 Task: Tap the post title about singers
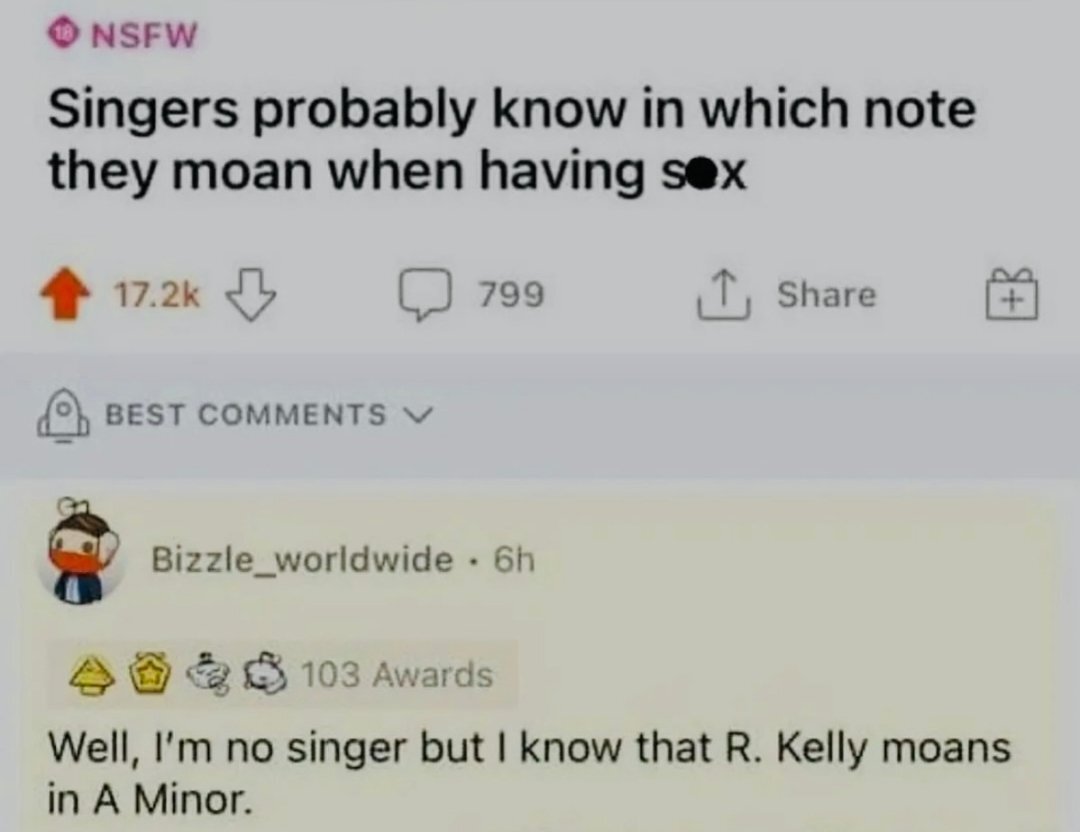click(510, 140)
